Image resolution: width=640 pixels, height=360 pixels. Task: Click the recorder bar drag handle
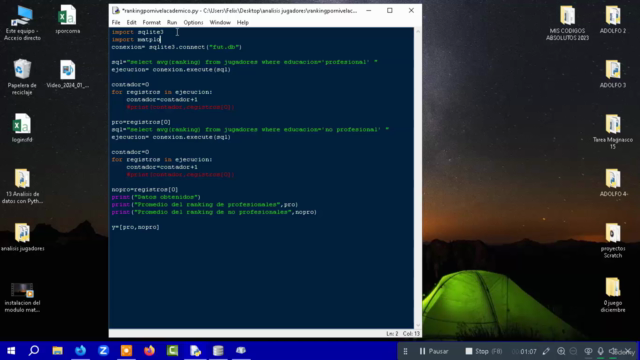pos(405,351)
